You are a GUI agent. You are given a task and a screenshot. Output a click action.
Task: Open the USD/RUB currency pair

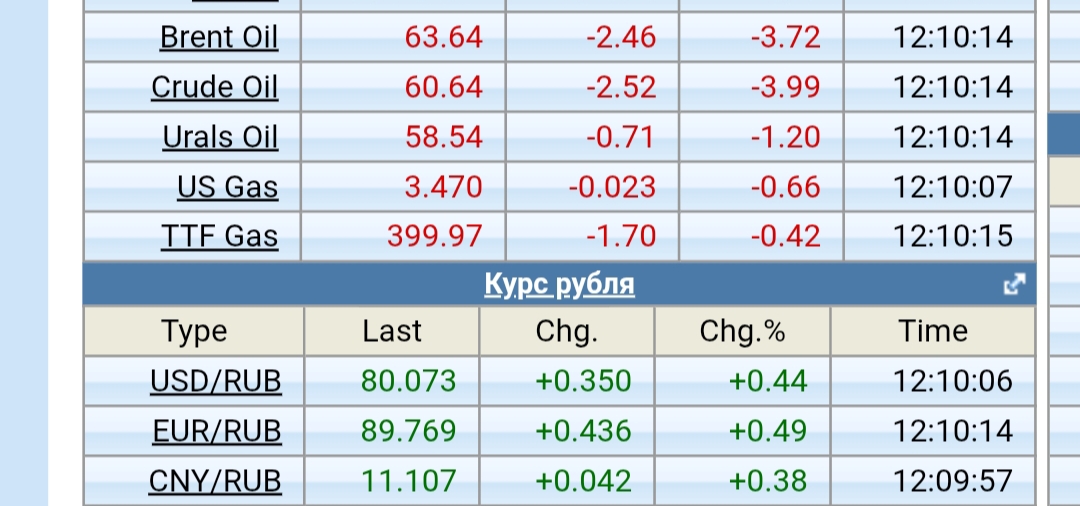click(x=216, y=381)
